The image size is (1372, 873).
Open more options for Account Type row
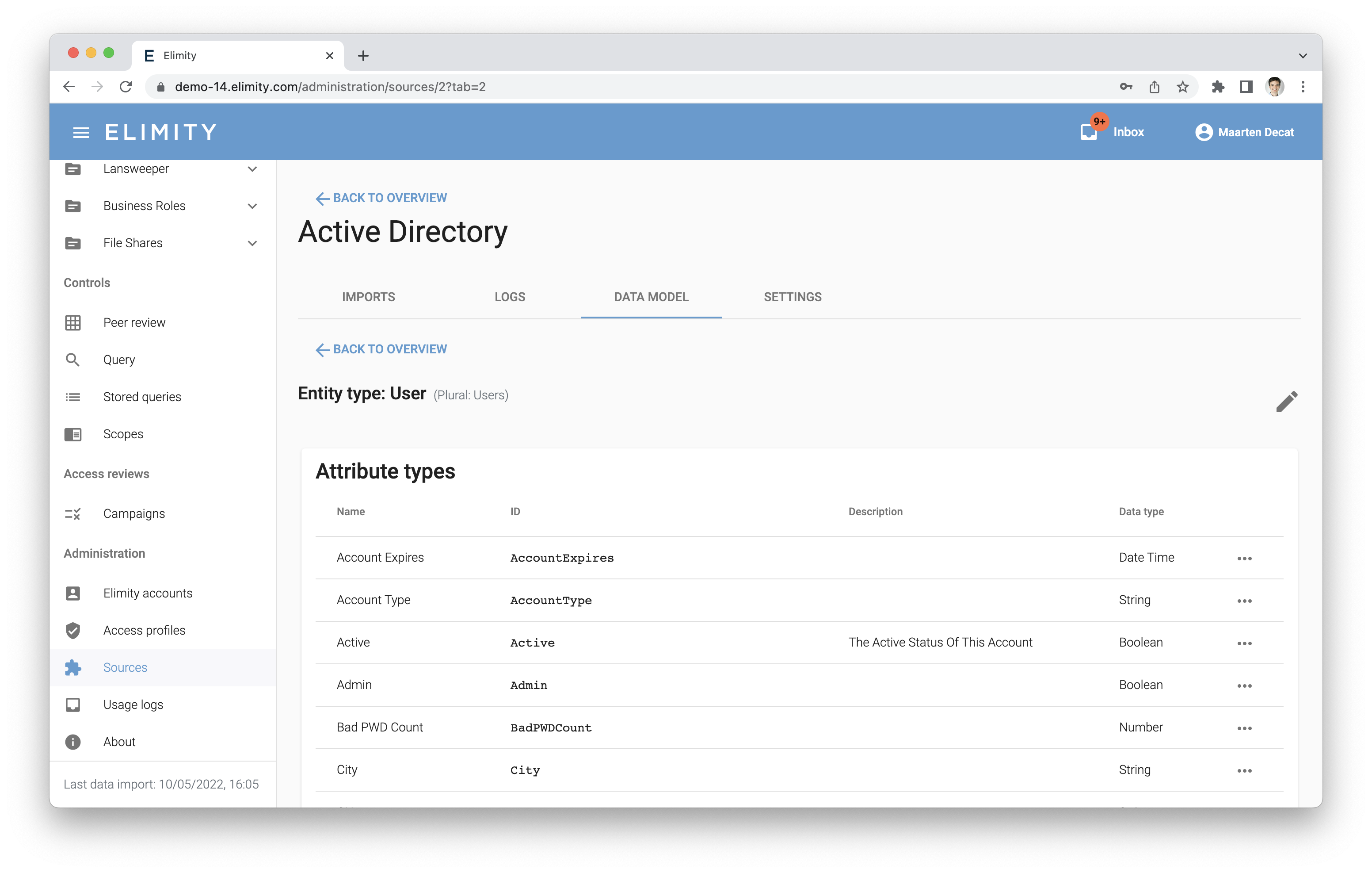(x=1244, y=601)
